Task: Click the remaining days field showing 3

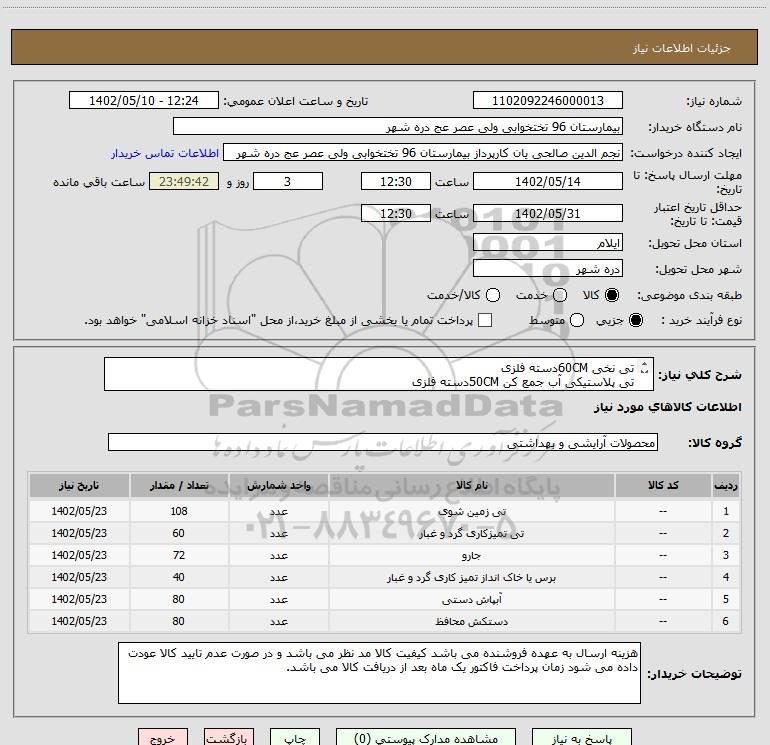Action: pos(288,181)
